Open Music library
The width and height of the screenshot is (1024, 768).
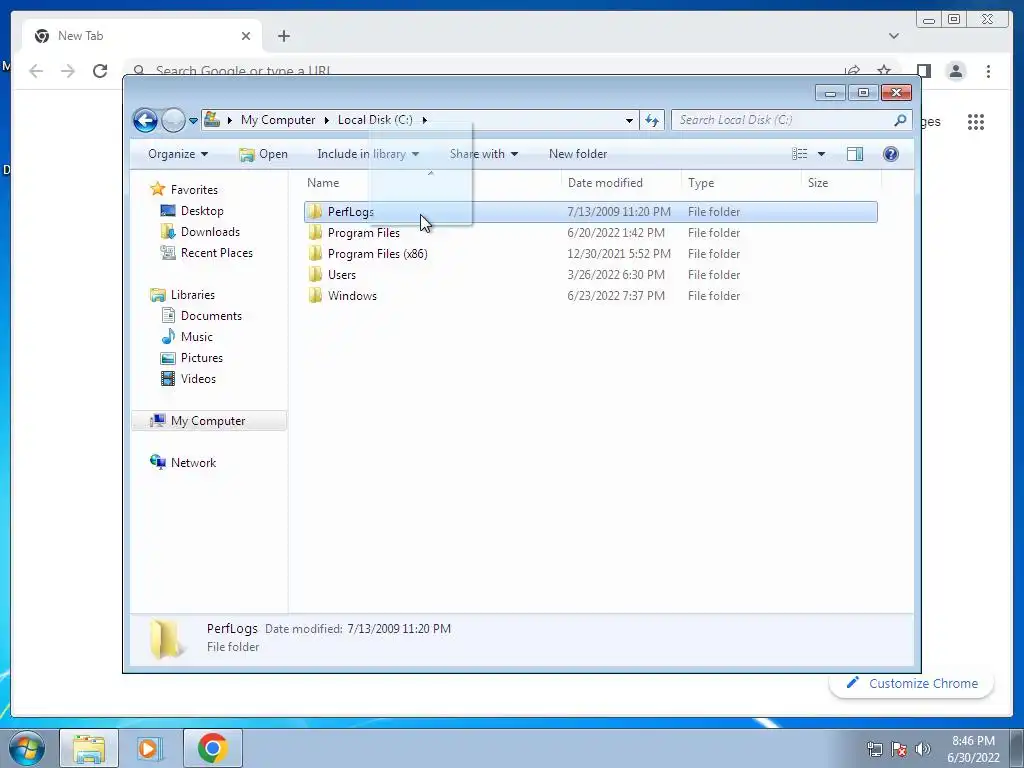click(x=197, y=337)
